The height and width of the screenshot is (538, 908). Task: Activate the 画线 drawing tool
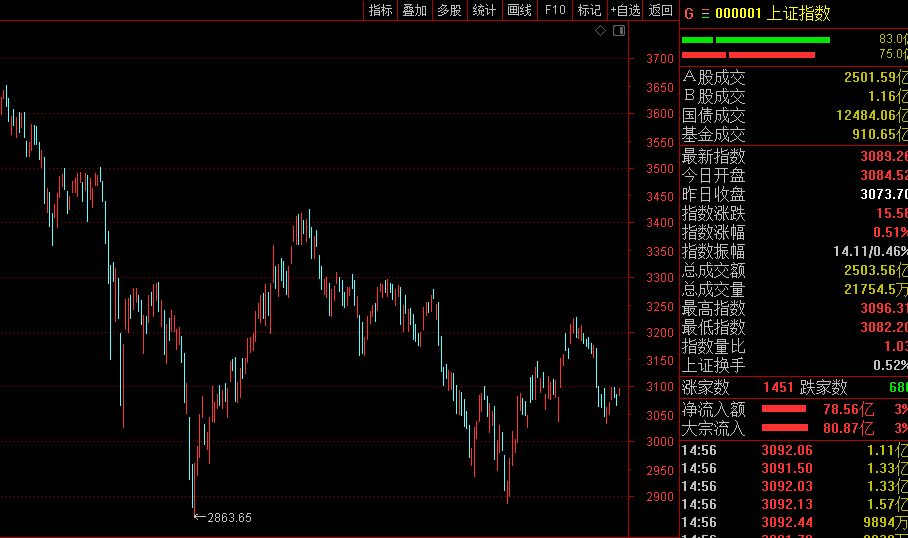[519, 10]
